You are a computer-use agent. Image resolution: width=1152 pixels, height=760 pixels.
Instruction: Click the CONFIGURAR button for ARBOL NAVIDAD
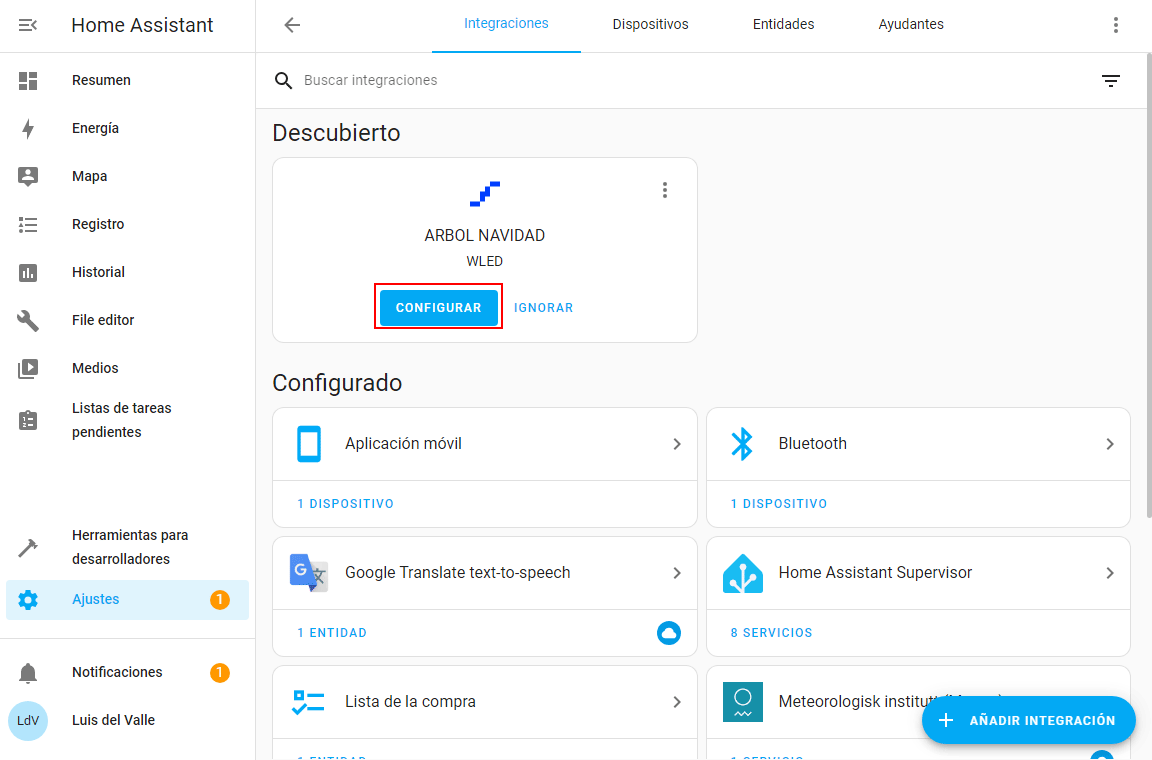[x=439, y=307]
